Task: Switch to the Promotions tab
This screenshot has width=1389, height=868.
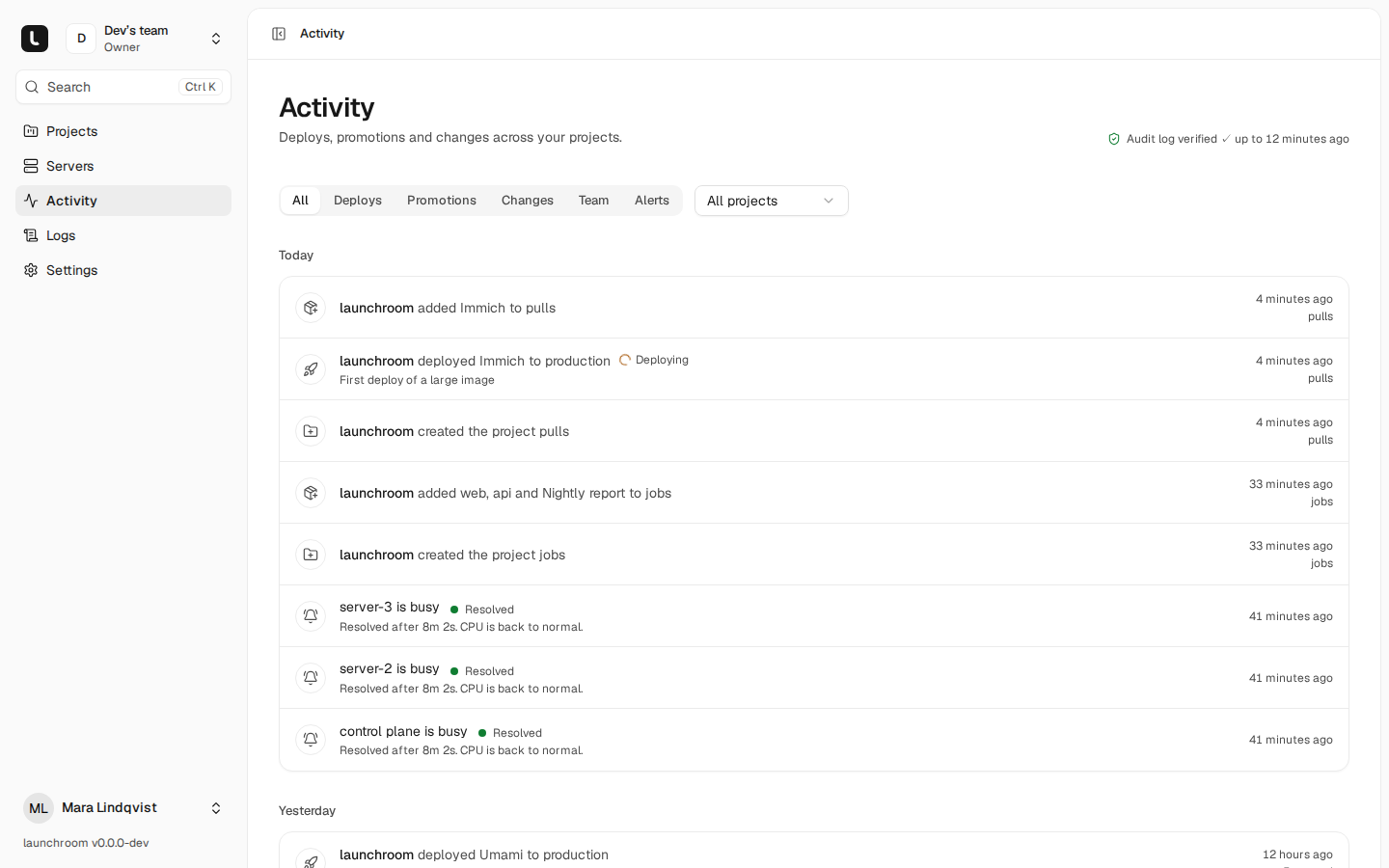Action: point(442,201)
